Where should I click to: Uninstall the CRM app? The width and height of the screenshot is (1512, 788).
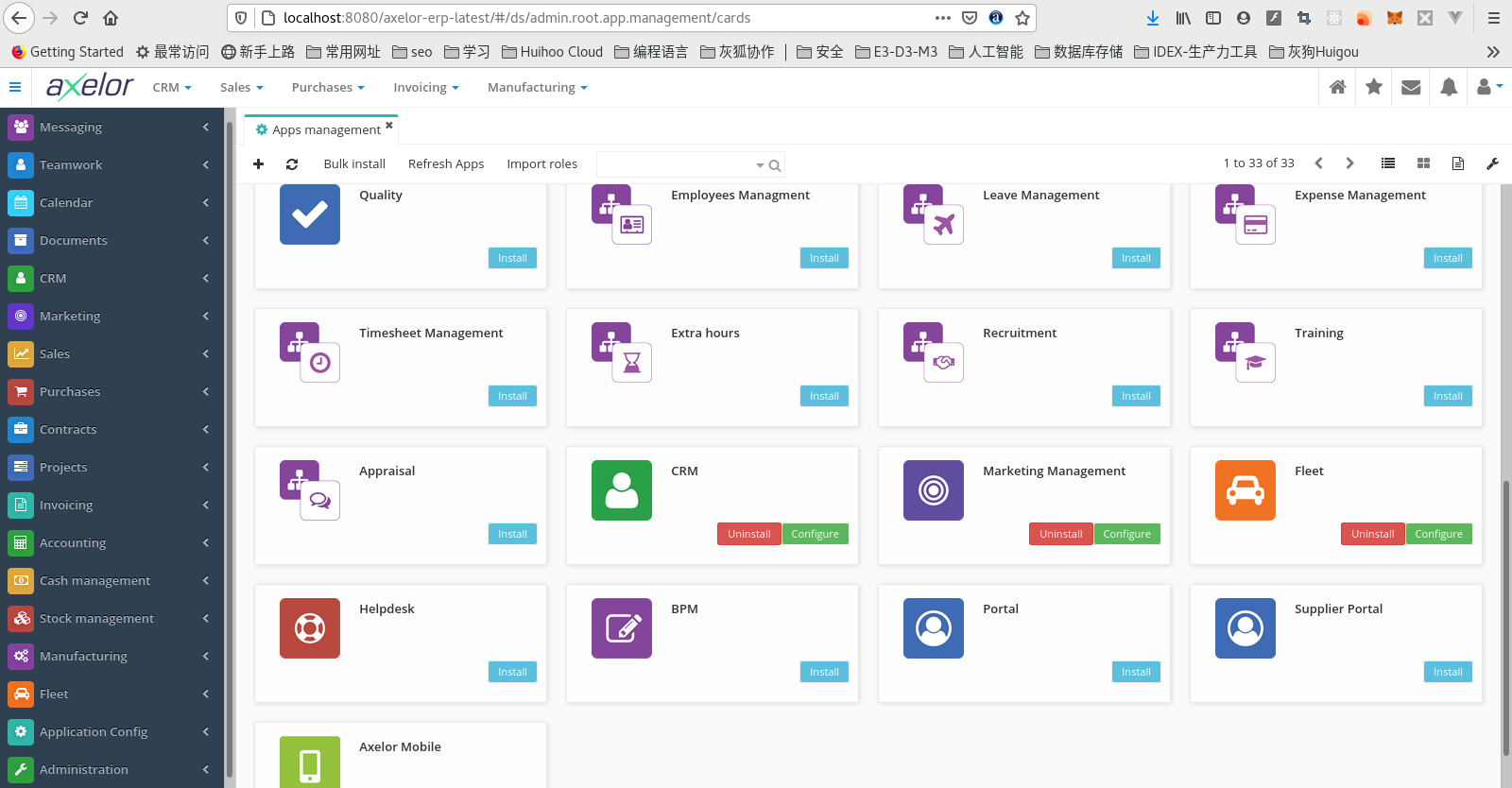point(748,534)
